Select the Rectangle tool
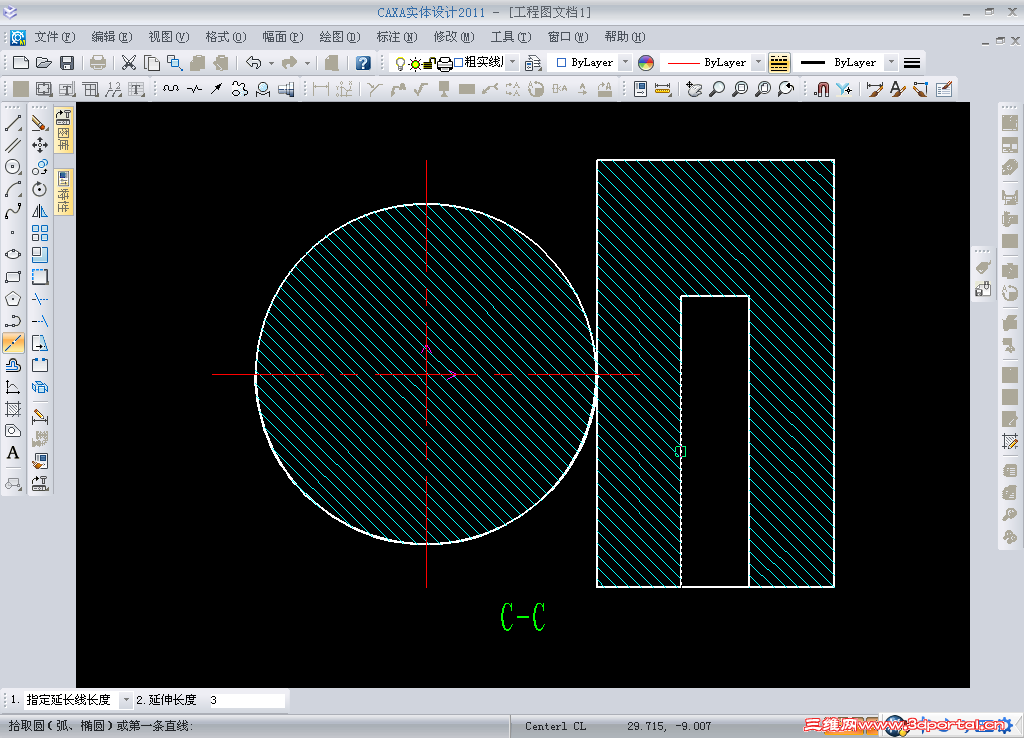The height and width of the screenshot is (738, 1024). 13,277
